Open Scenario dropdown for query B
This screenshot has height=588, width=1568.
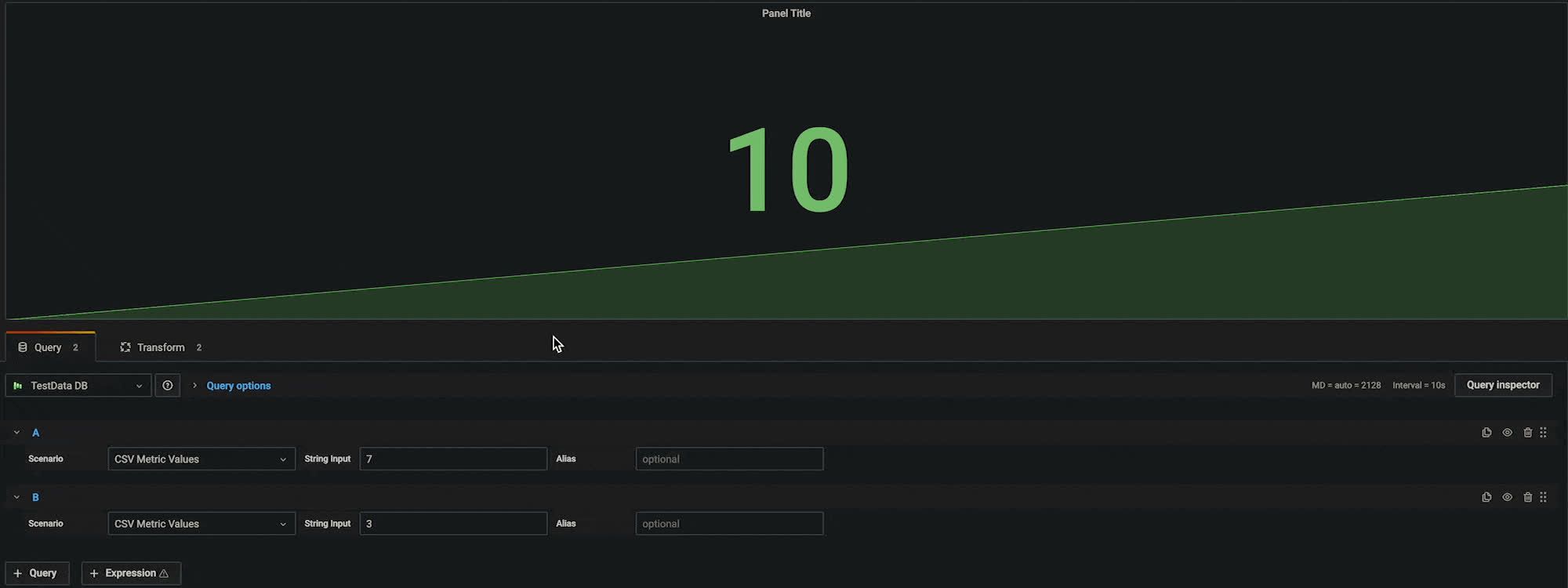(x=201, y=524)
